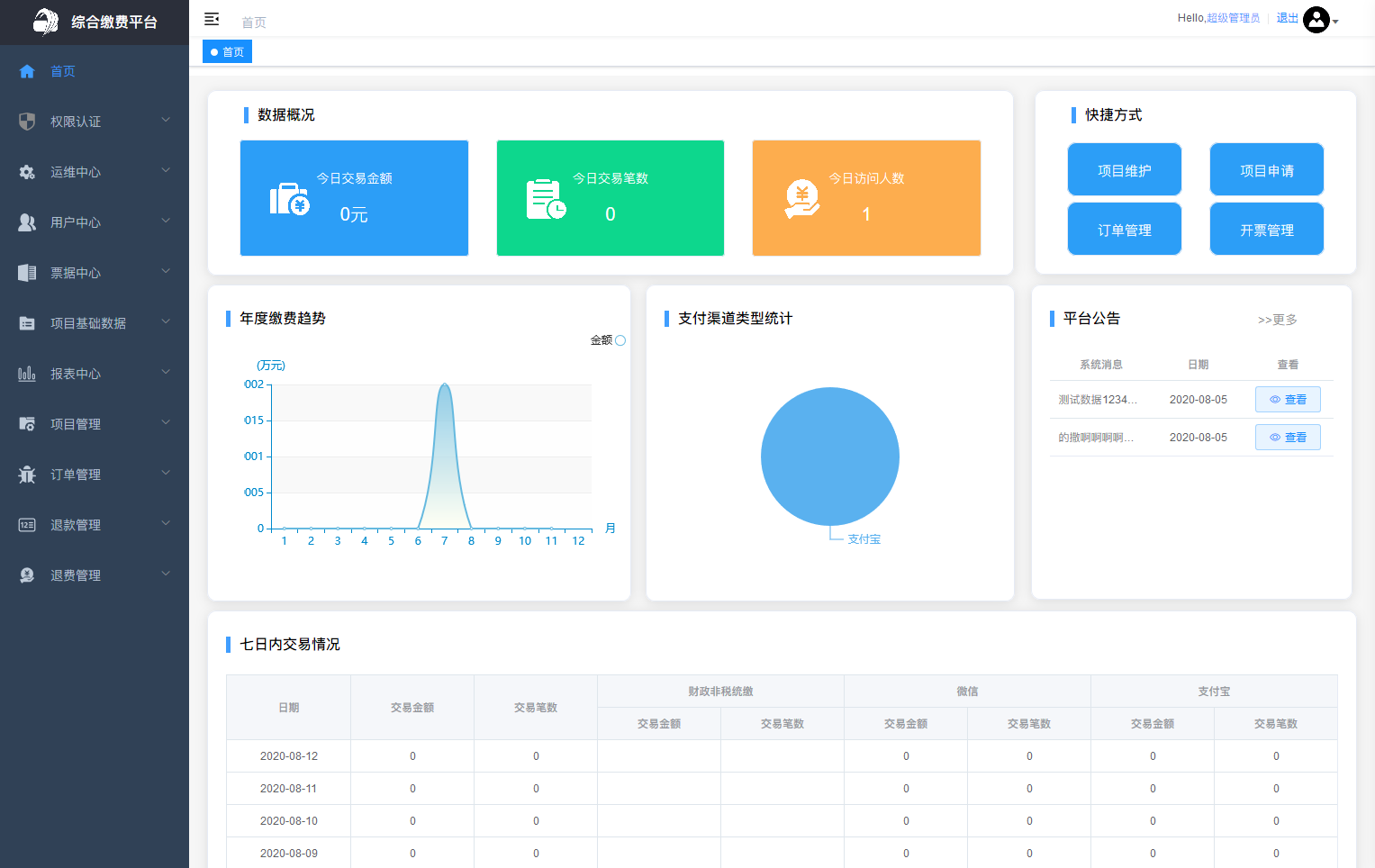Click the 项目基础数据 sidebar icon
The height and width of the screenshot is (868, 1375).
tap(27, 323)
